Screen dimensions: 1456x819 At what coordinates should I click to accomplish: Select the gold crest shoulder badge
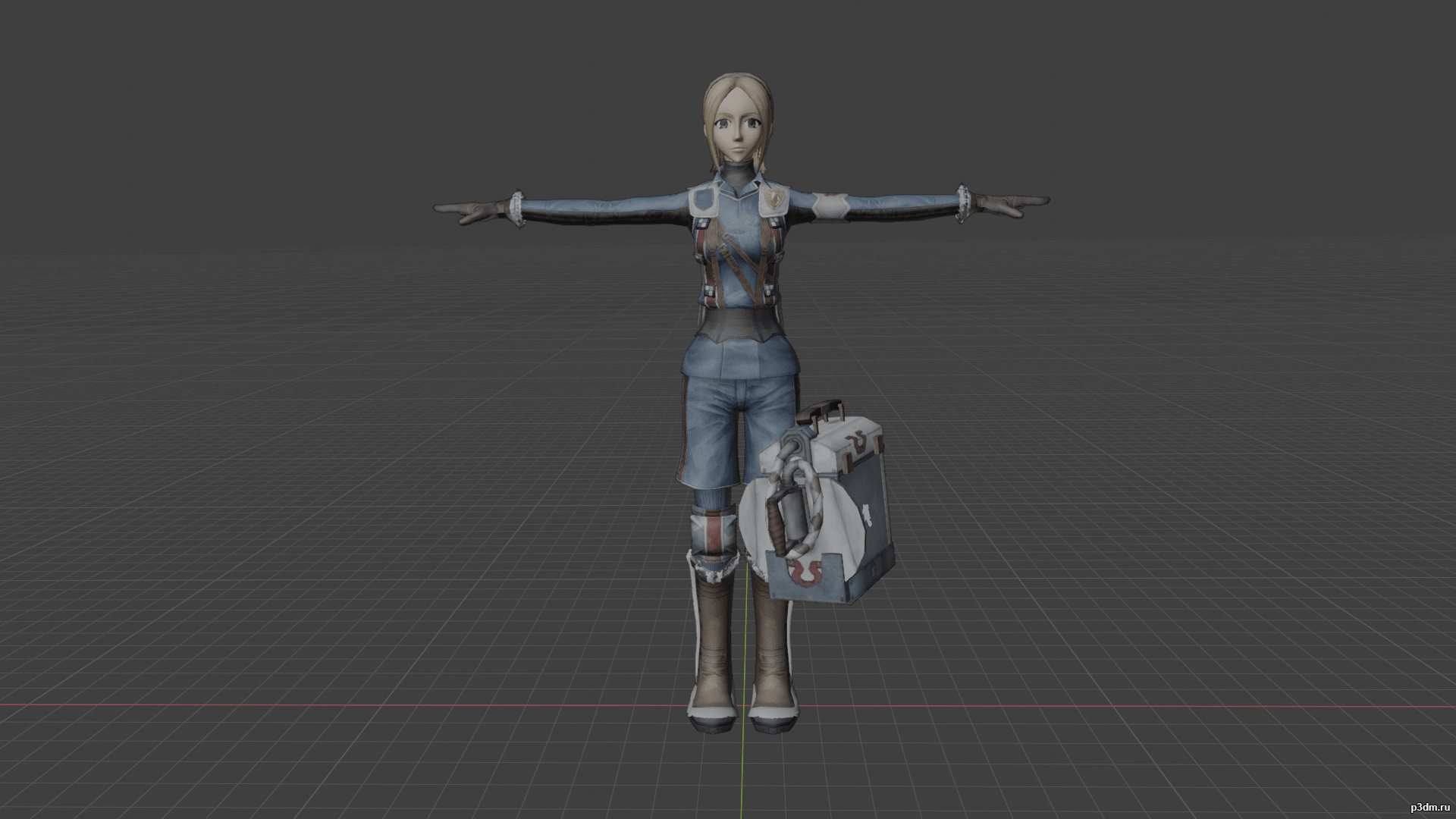click(773, 199)
